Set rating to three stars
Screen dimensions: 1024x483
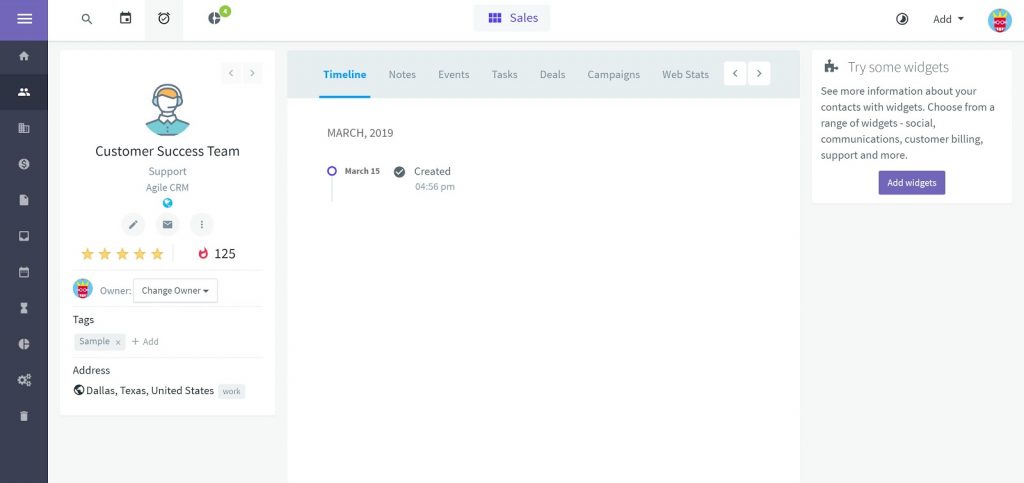(122, 254)
